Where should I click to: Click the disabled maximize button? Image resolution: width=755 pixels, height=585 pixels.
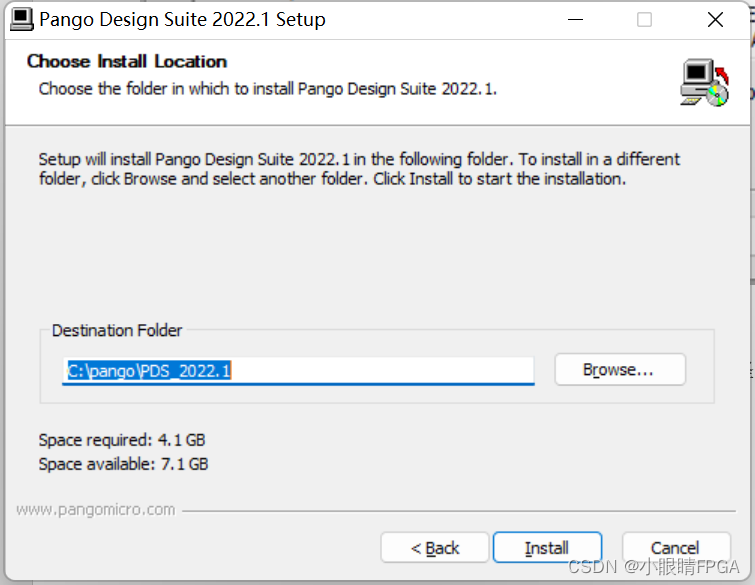(644, 20)
